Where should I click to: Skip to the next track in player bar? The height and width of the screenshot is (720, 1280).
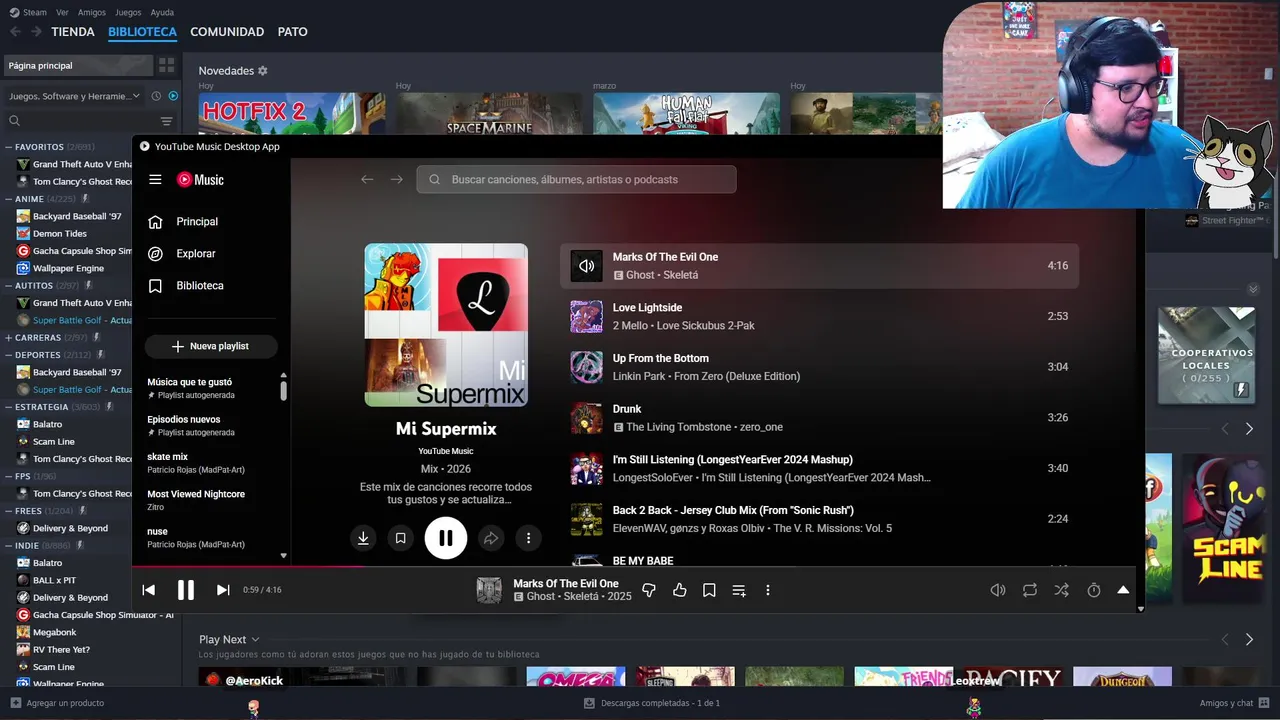point(223,590)
